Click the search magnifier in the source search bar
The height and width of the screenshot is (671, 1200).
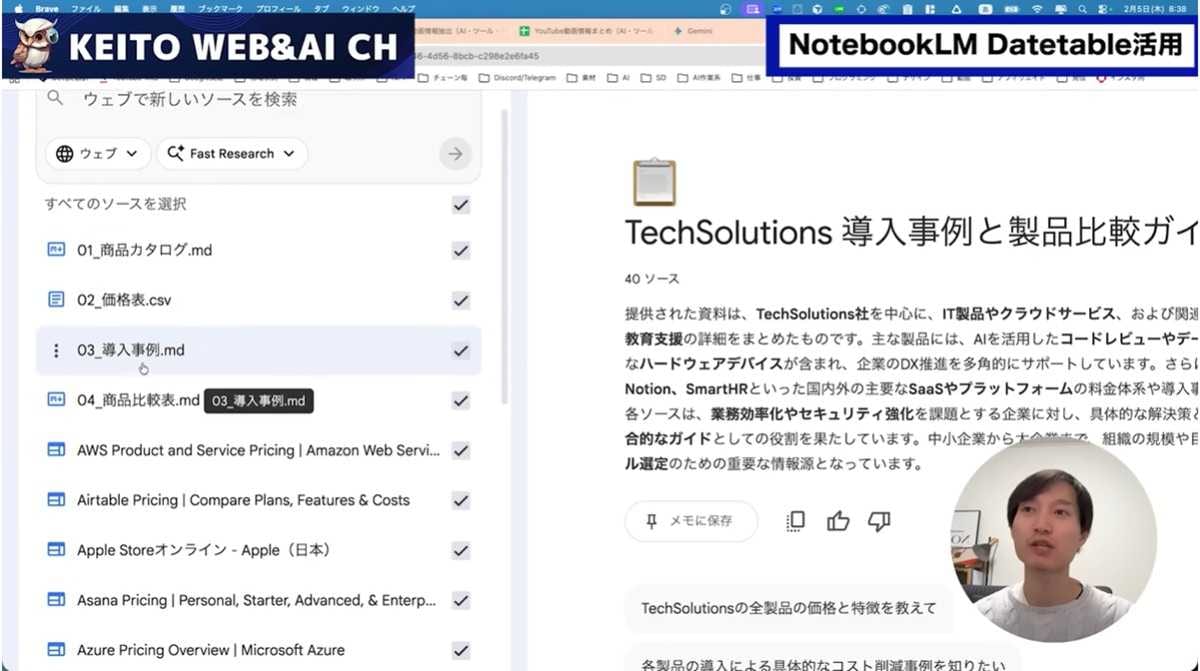coord(53,97)
